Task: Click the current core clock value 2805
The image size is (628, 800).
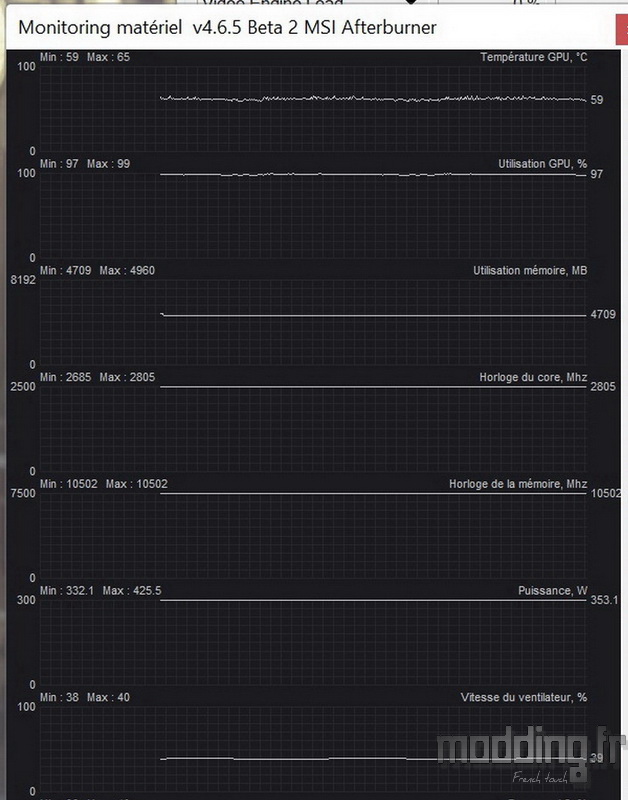Action: pyautogui.click(x=603, y=387)
